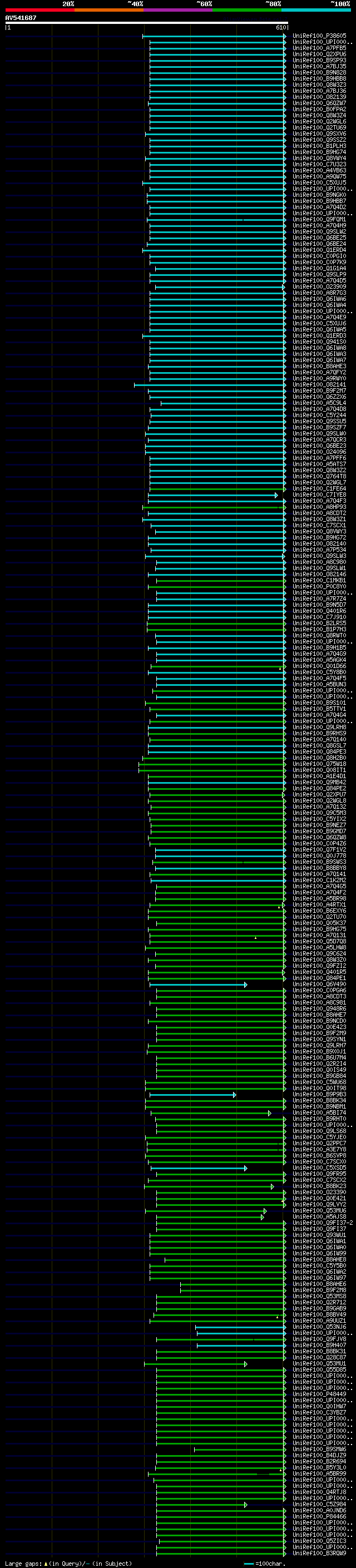Click the purple ~60% identity color segment
356x1568 pixels.
[177, 10]
